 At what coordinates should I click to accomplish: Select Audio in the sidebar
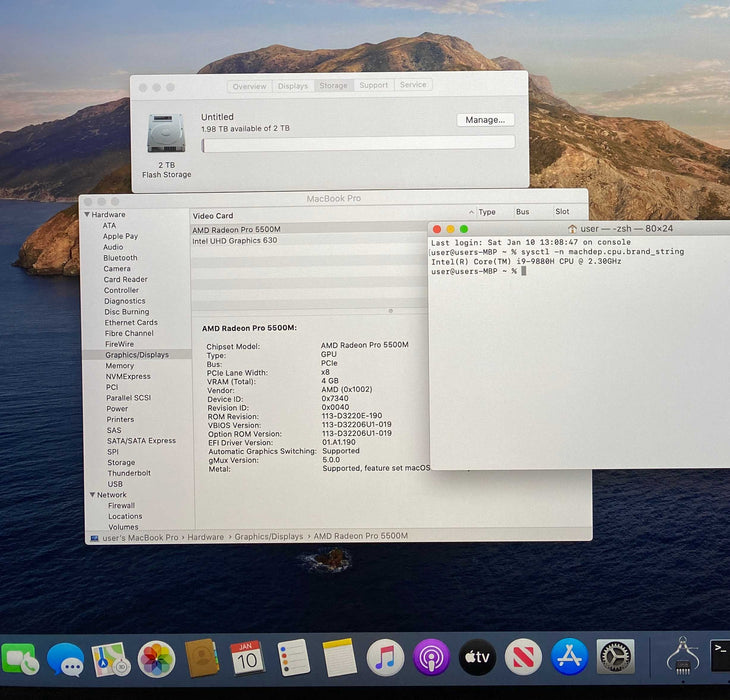point(113,247)
